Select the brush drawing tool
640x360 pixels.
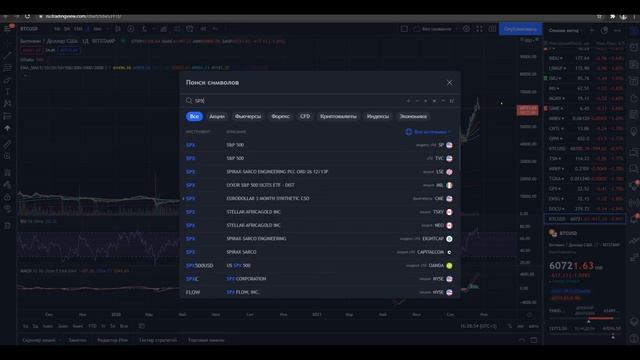pos(7,80)
